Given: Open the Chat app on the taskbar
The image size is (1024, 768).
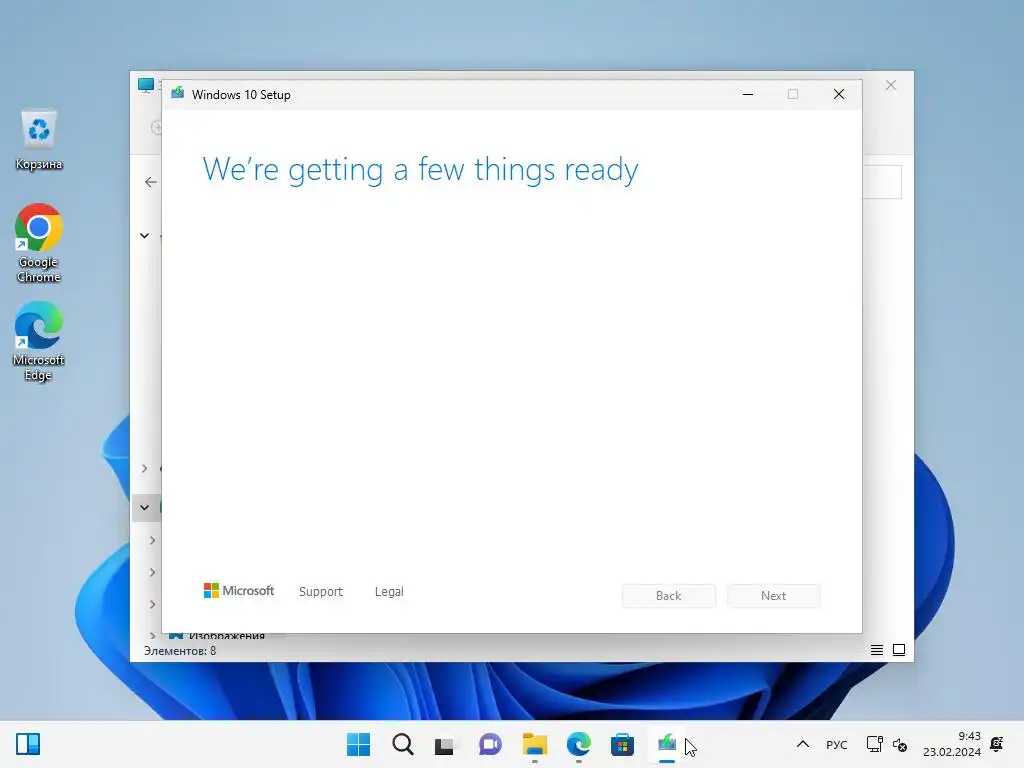Looking at the screenshot, I should pyautogui.click(x=490, y=744).
